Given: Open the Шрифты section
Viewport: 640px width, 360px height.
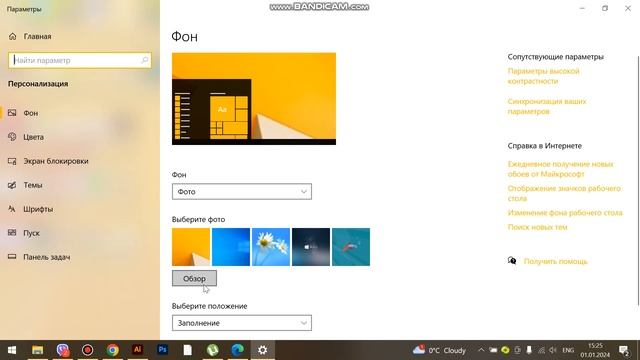Looking at the screenshot, I should coord(38,209).
